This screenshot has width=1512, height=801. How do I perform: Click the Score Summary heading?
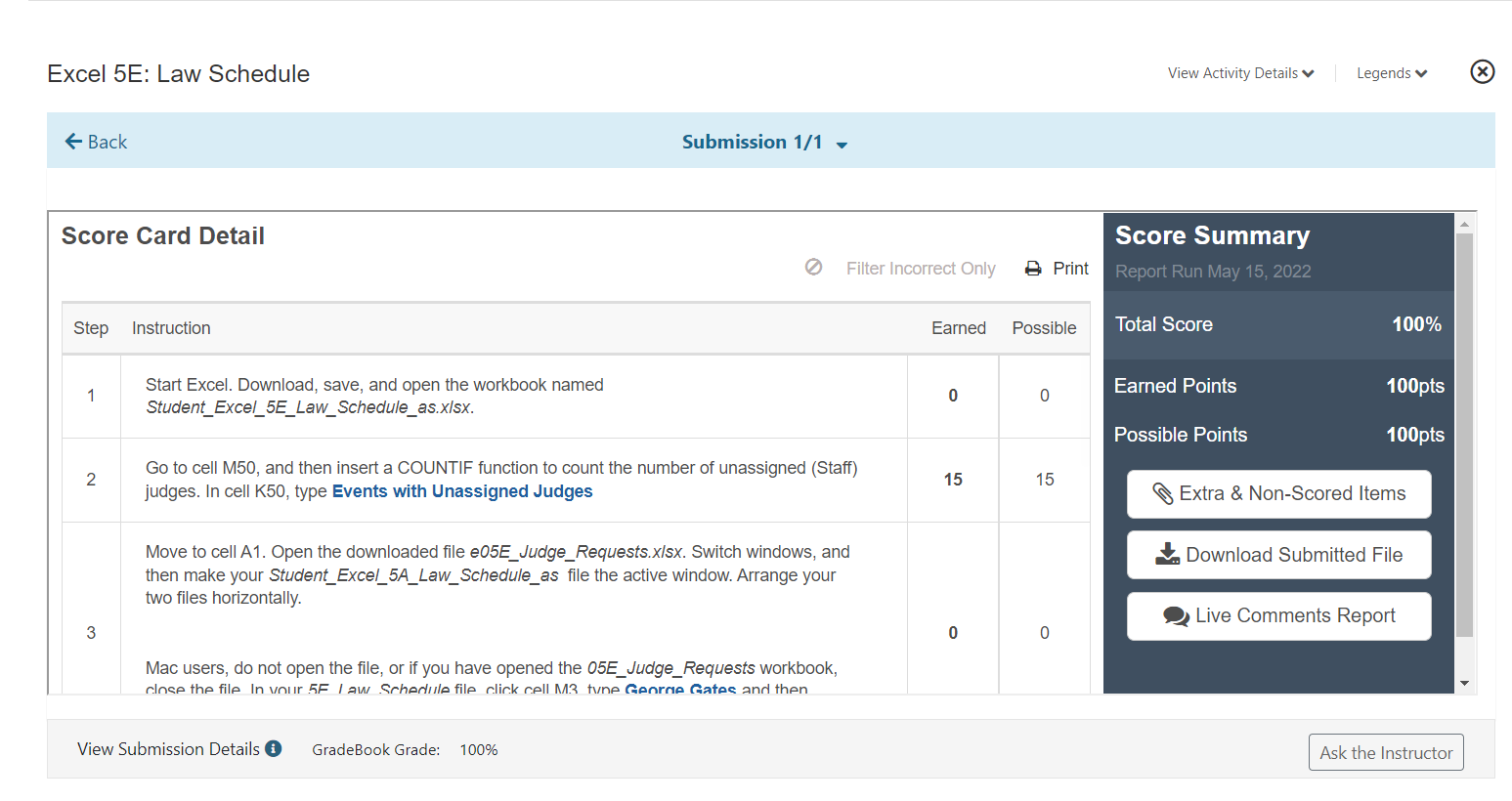pos(1212,235)
